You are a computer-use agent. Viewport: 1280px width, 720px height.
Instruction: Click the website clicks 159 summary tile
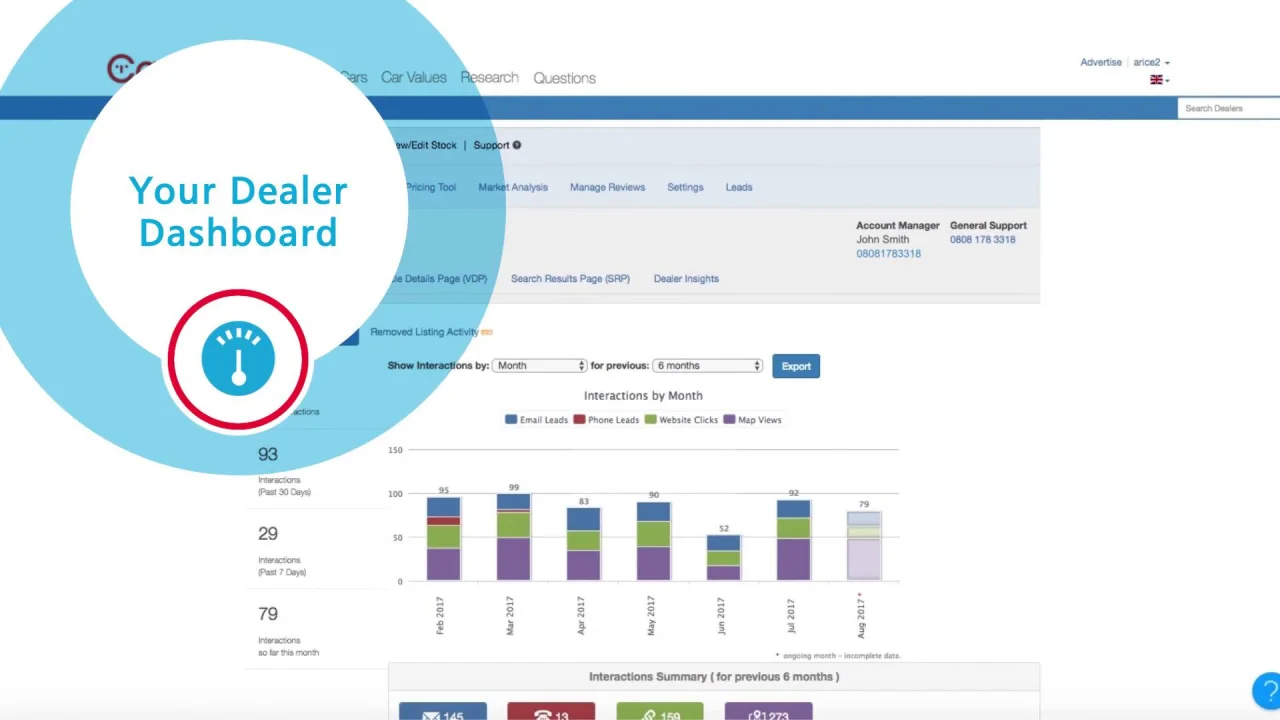point(660,712)
